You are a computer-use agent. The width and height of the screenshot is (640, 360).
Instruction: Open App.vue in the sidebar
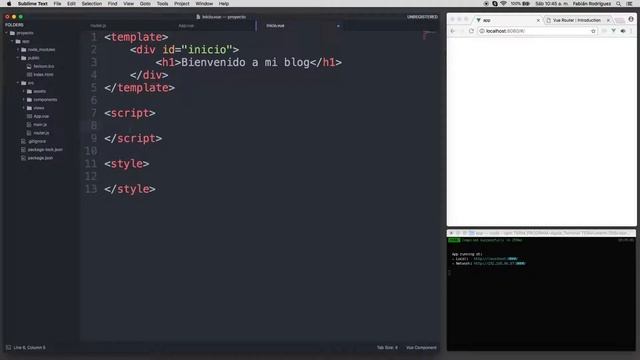[41, 116]
